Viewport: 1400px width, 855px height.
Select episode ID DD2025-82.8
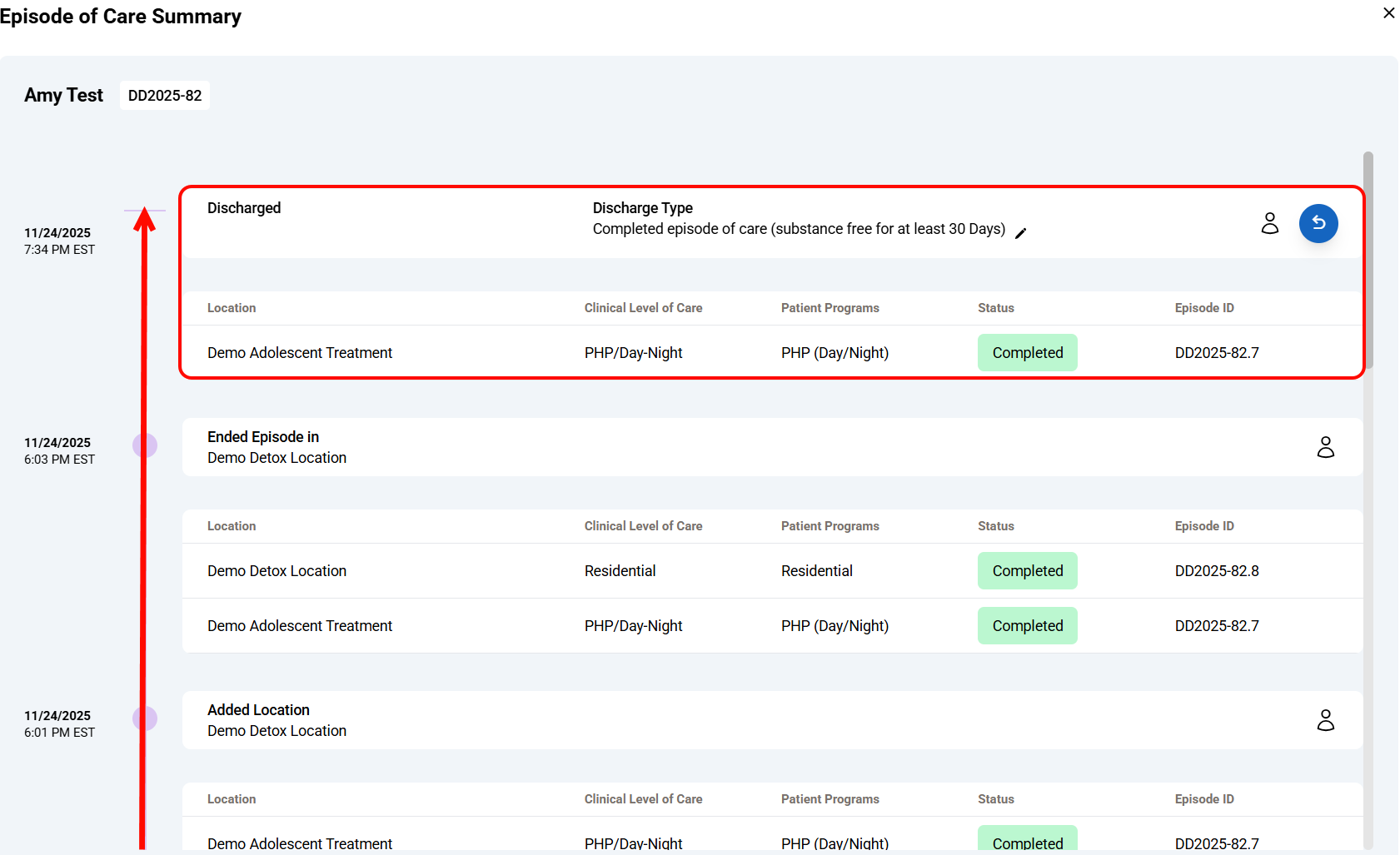tap(1216, 571)
